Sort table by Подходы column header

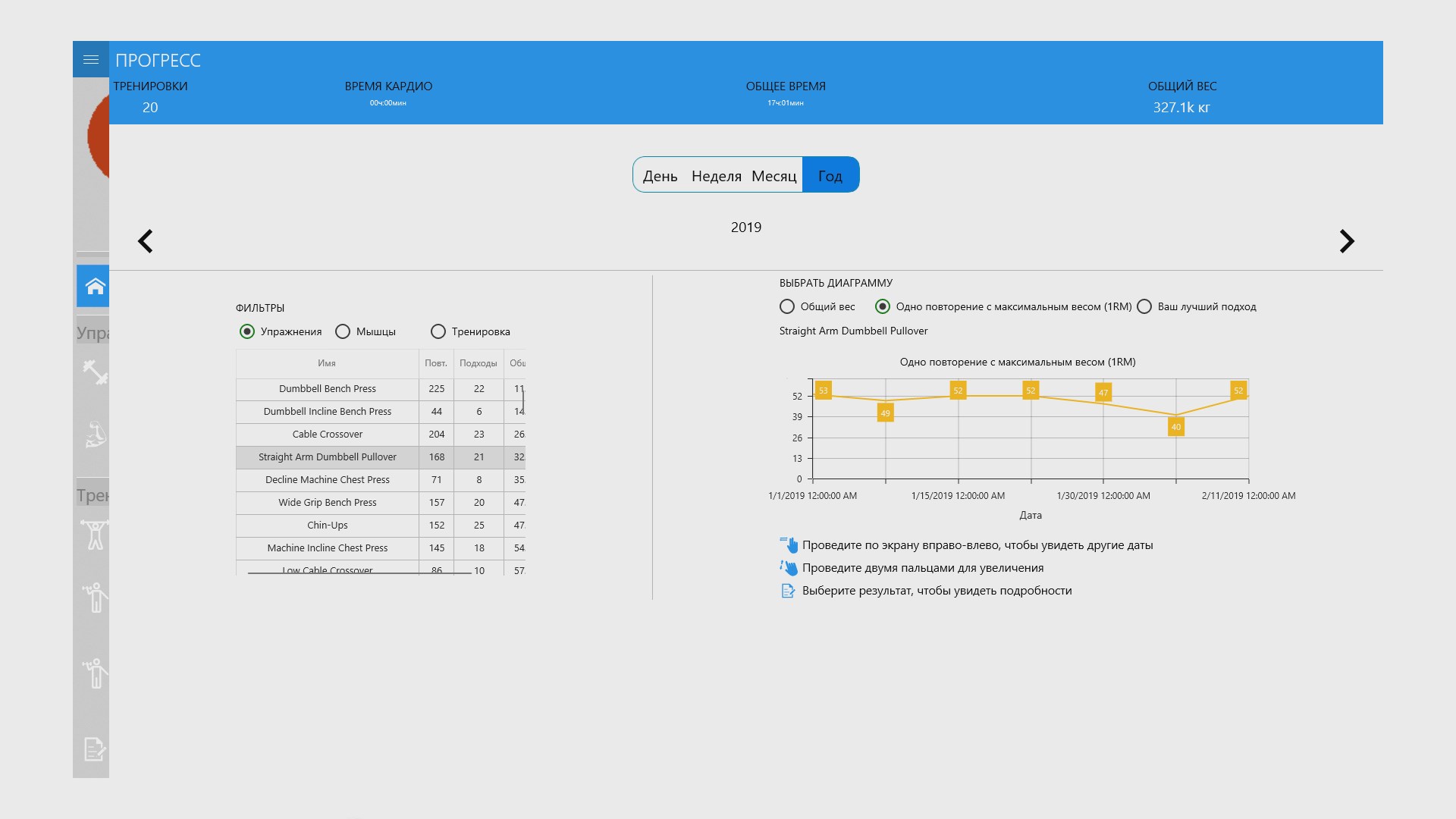pos(478,363)
